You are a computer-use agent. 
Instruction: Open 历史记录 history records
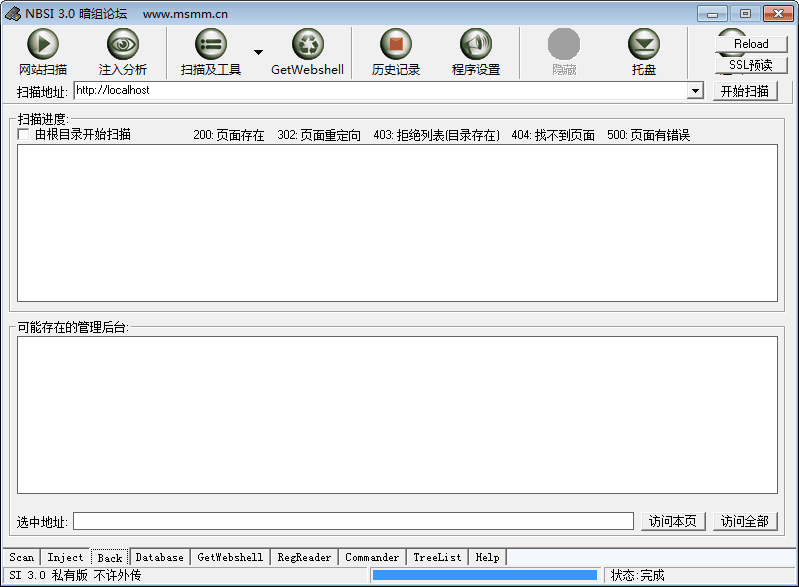pos(395,45)
